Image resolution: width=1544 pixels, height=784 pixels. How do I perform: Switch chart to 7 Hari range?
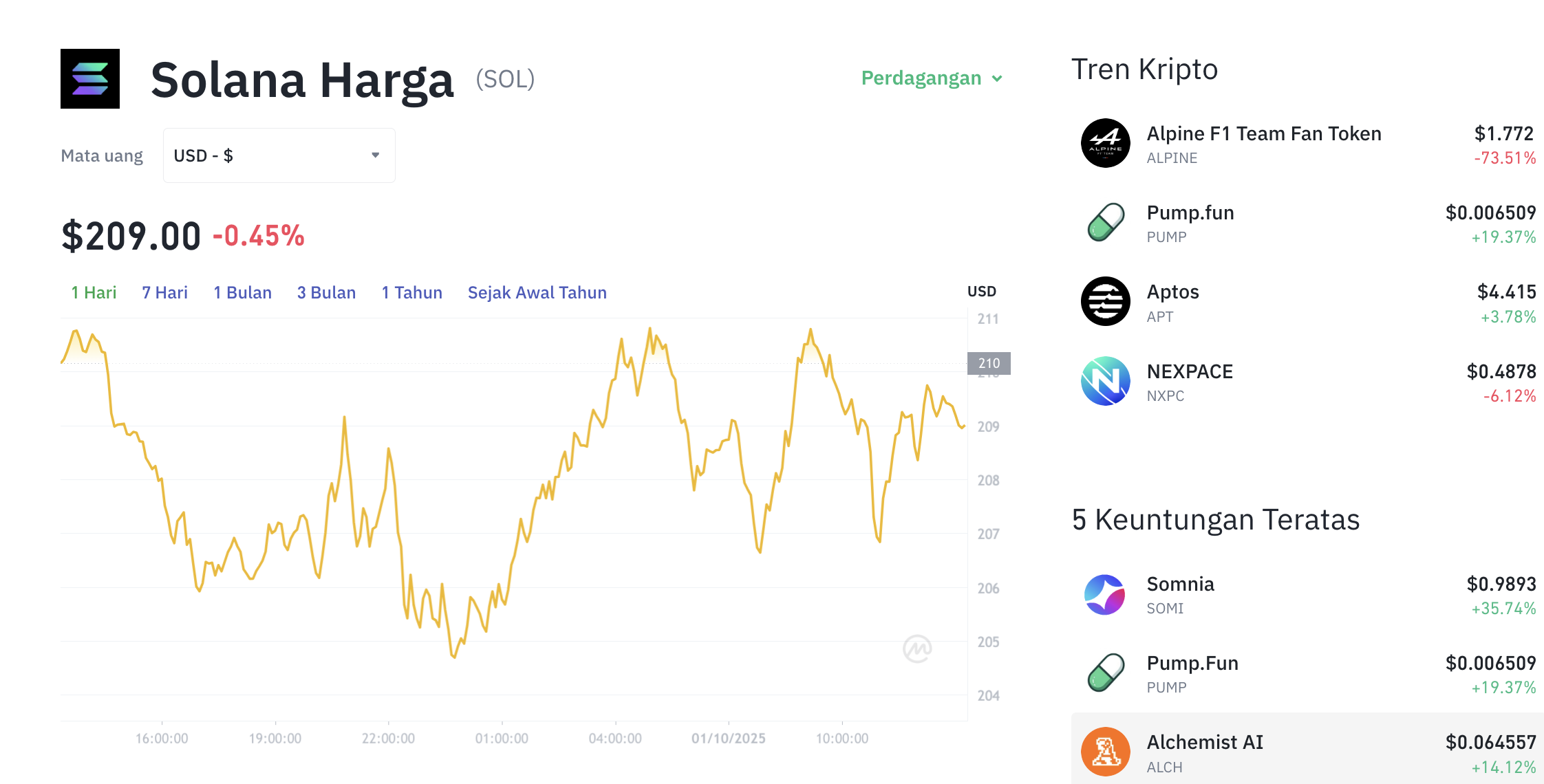point(164,293)
